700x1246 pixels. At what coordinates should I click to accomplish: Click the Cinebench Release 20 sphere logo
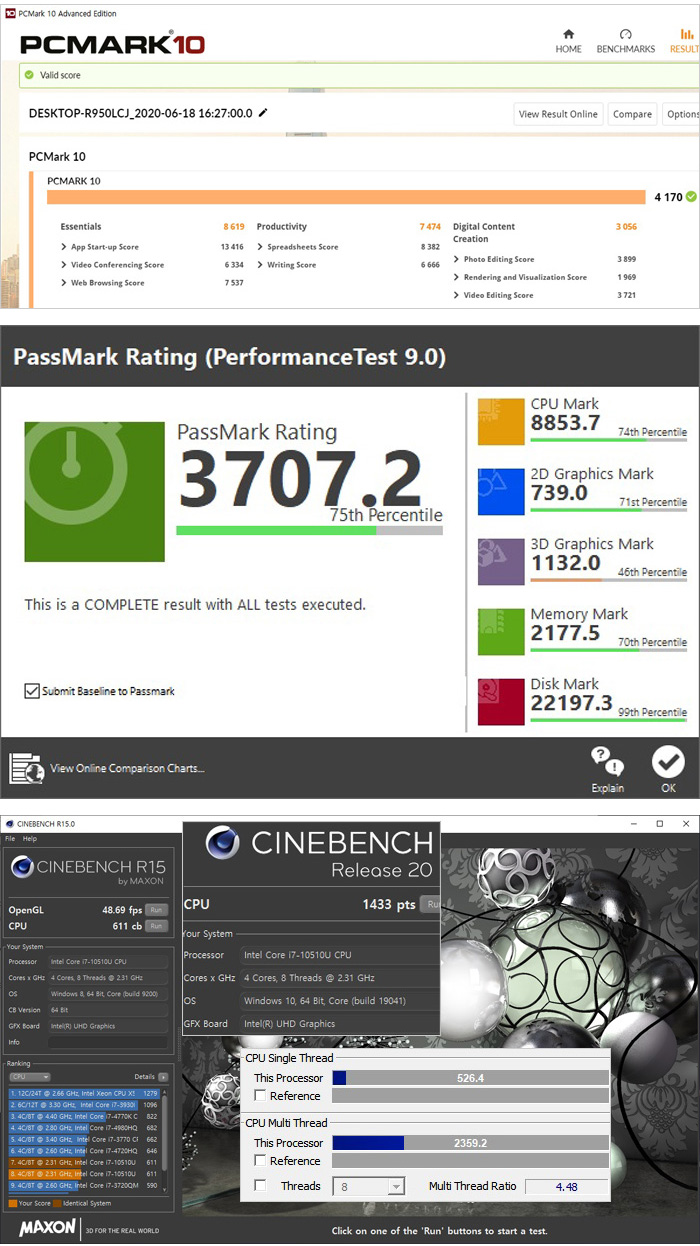(222, 844)
